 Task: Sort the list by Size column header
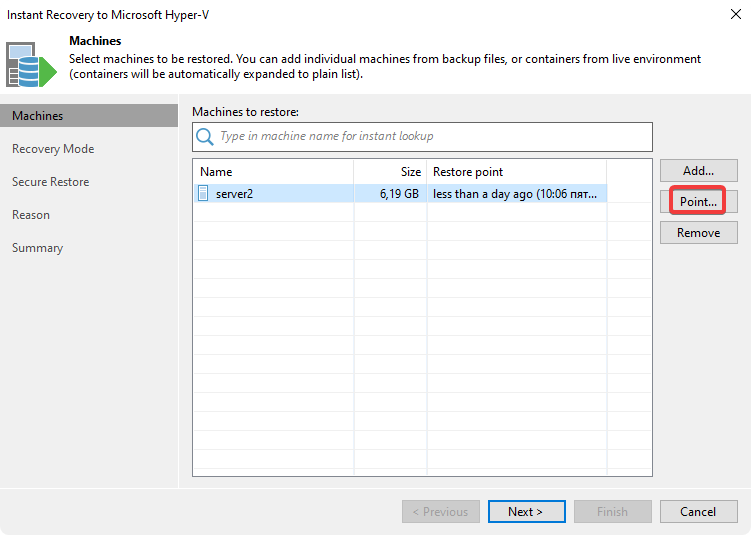(390, 172)
